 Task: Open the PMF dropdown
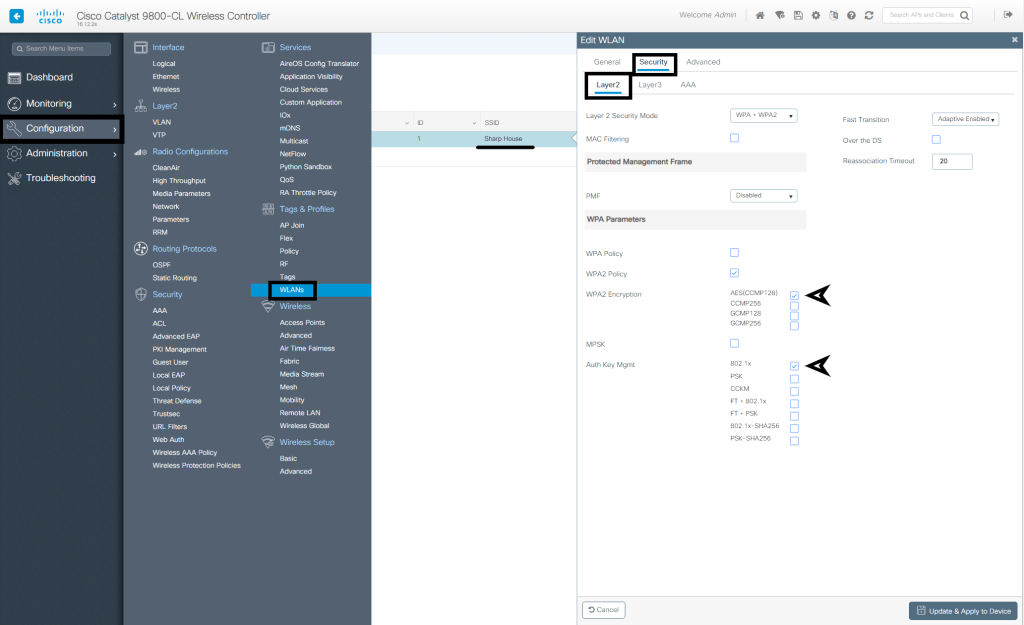point(763,196)
